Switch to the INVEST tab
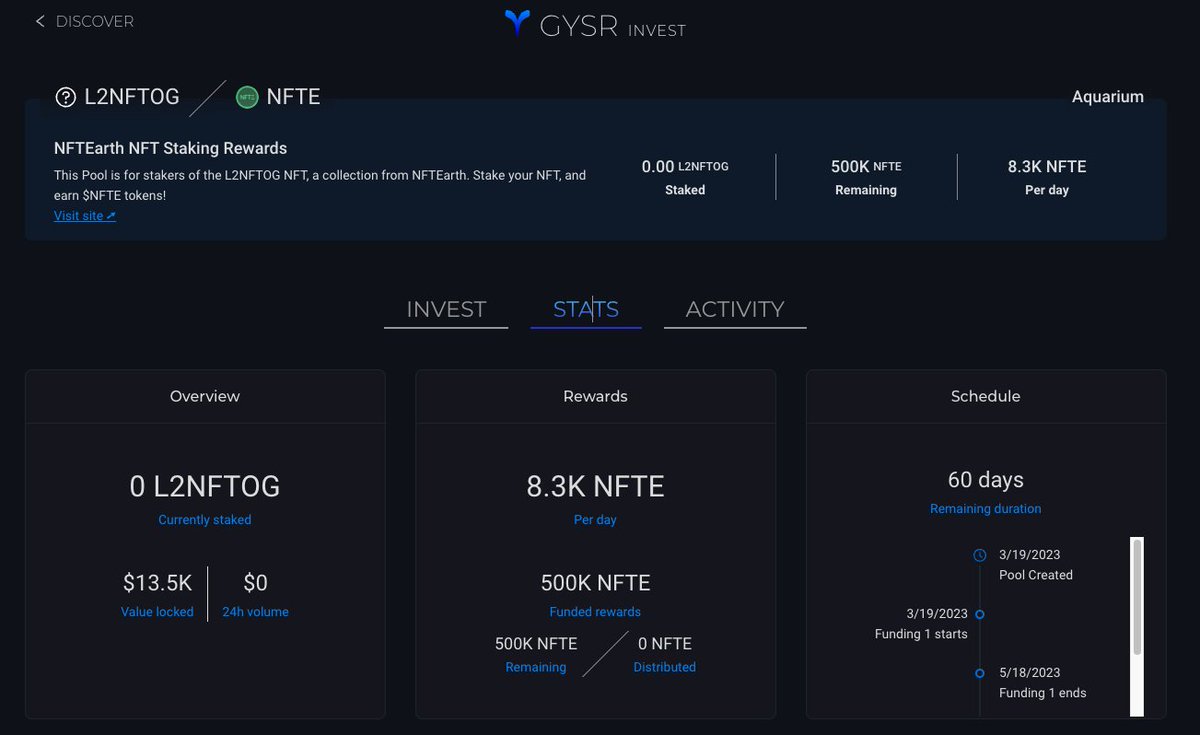The image size is (1200, 735). click(x=446, y=309)
